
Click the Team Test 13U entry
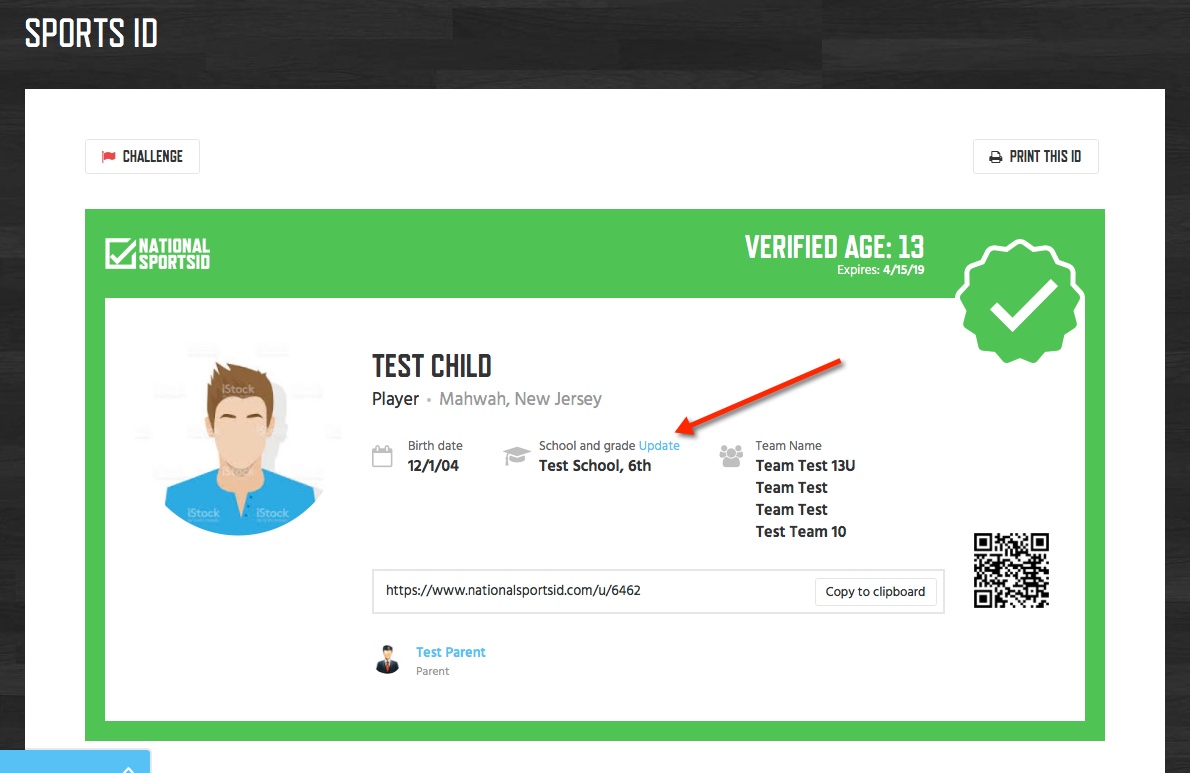click(805, 466)
